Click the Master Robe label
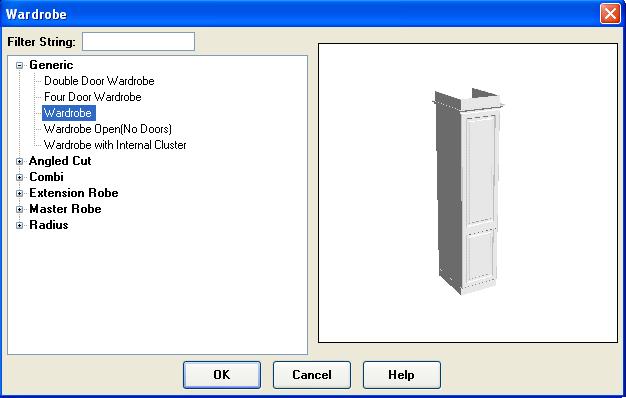 [65, 209]
